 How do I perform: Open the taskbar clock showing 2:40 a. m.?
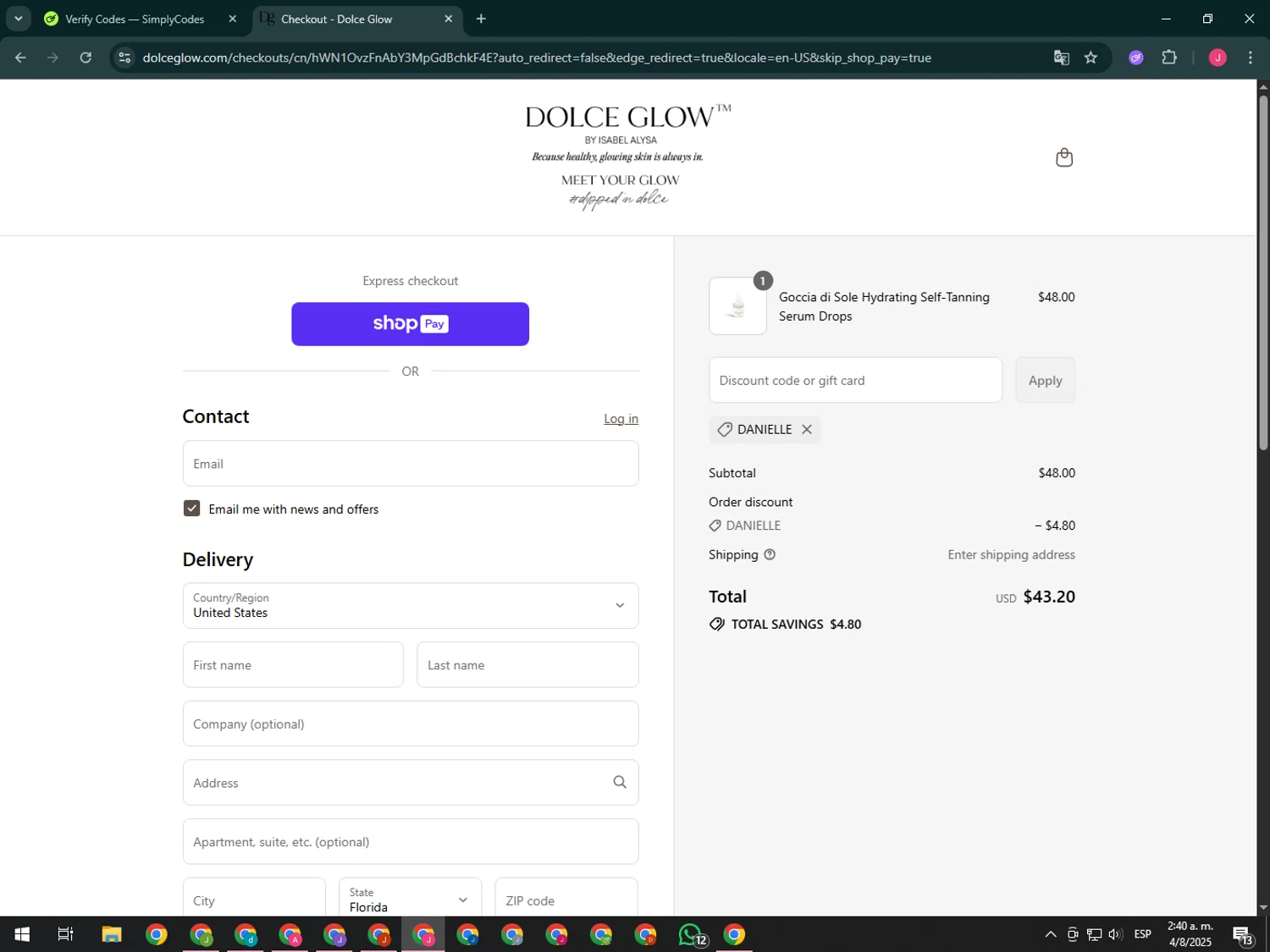point(1190,934)
